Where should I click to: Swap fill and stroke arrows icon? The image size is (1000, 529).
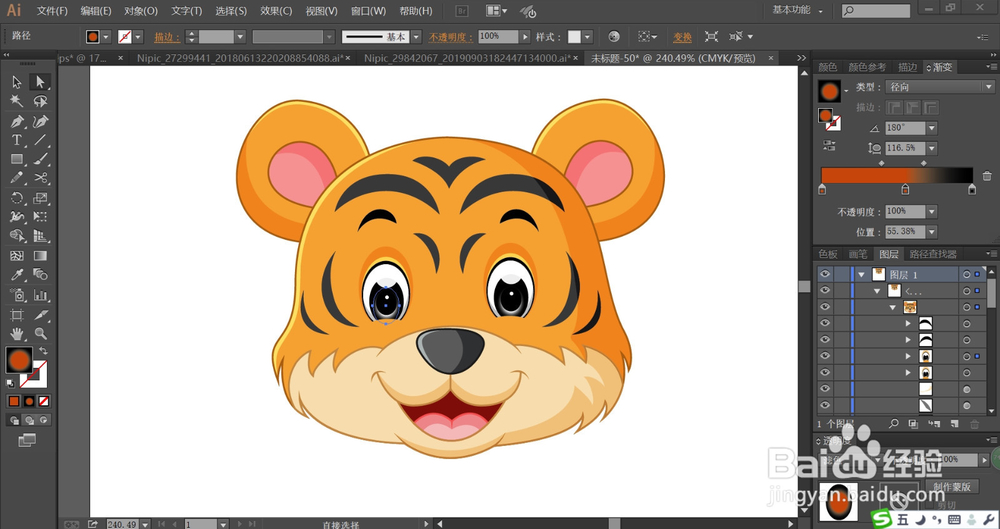point(43,351)
